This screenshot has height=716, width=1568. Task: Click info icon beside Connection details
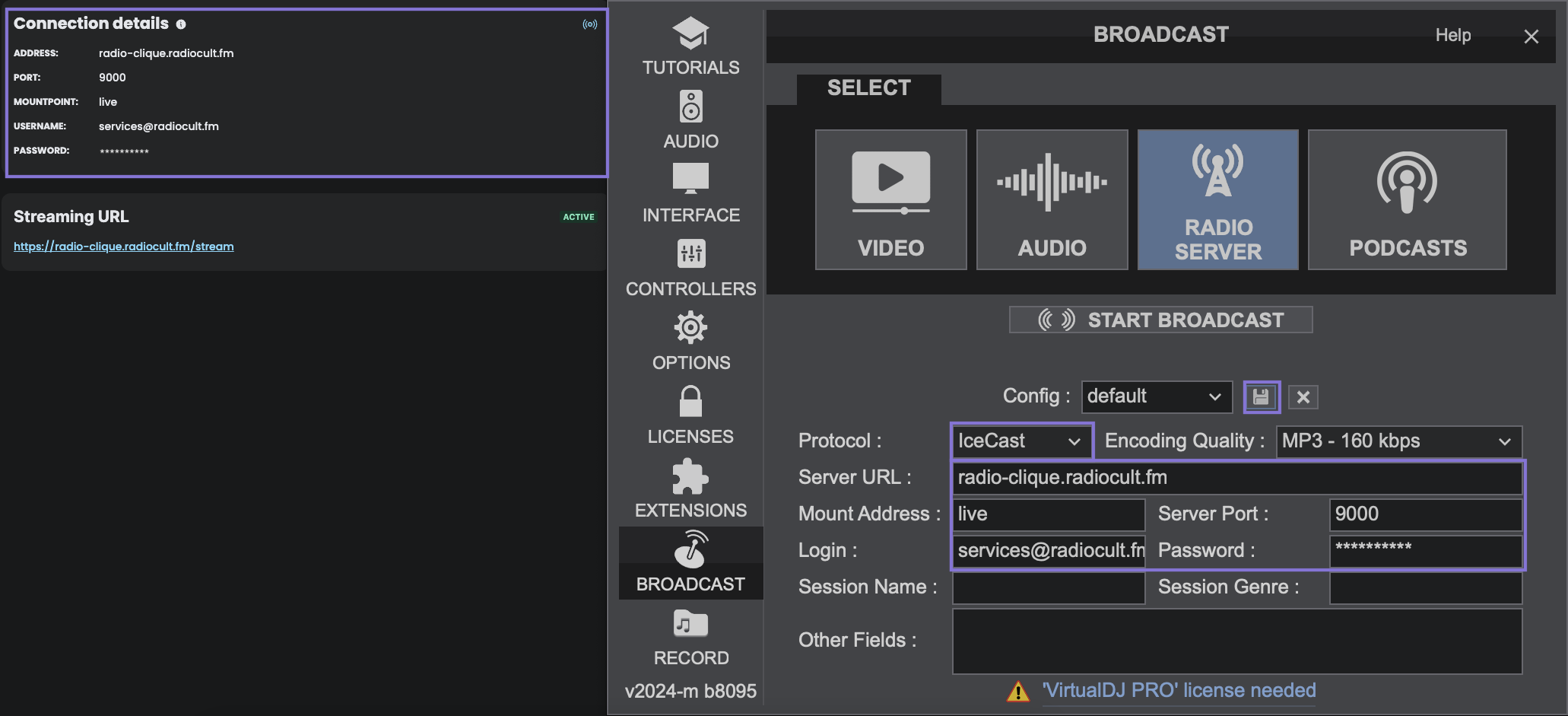[181, 24]
